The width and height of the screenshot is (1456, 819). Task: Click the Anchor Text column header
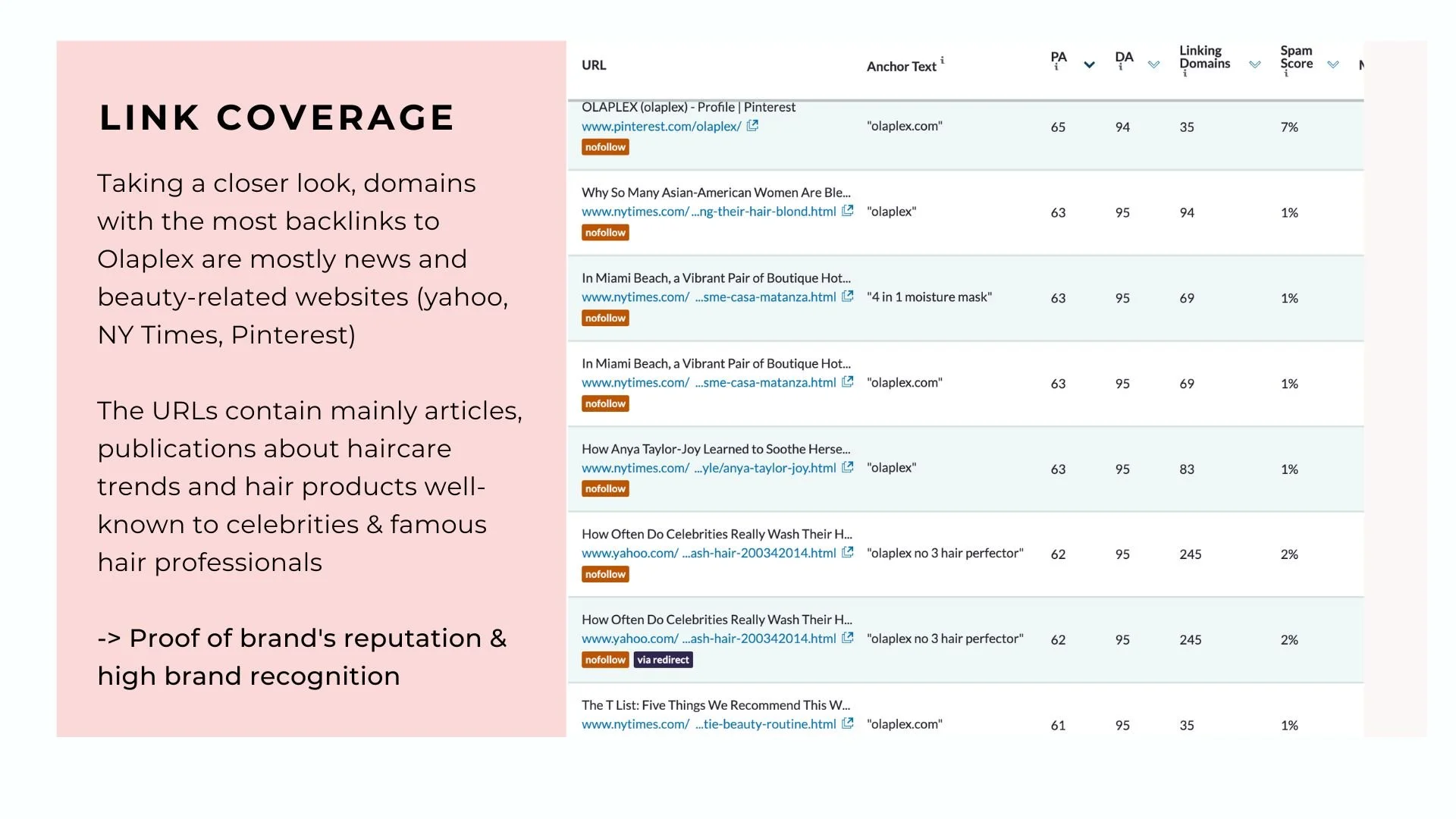tap(902, 67)
